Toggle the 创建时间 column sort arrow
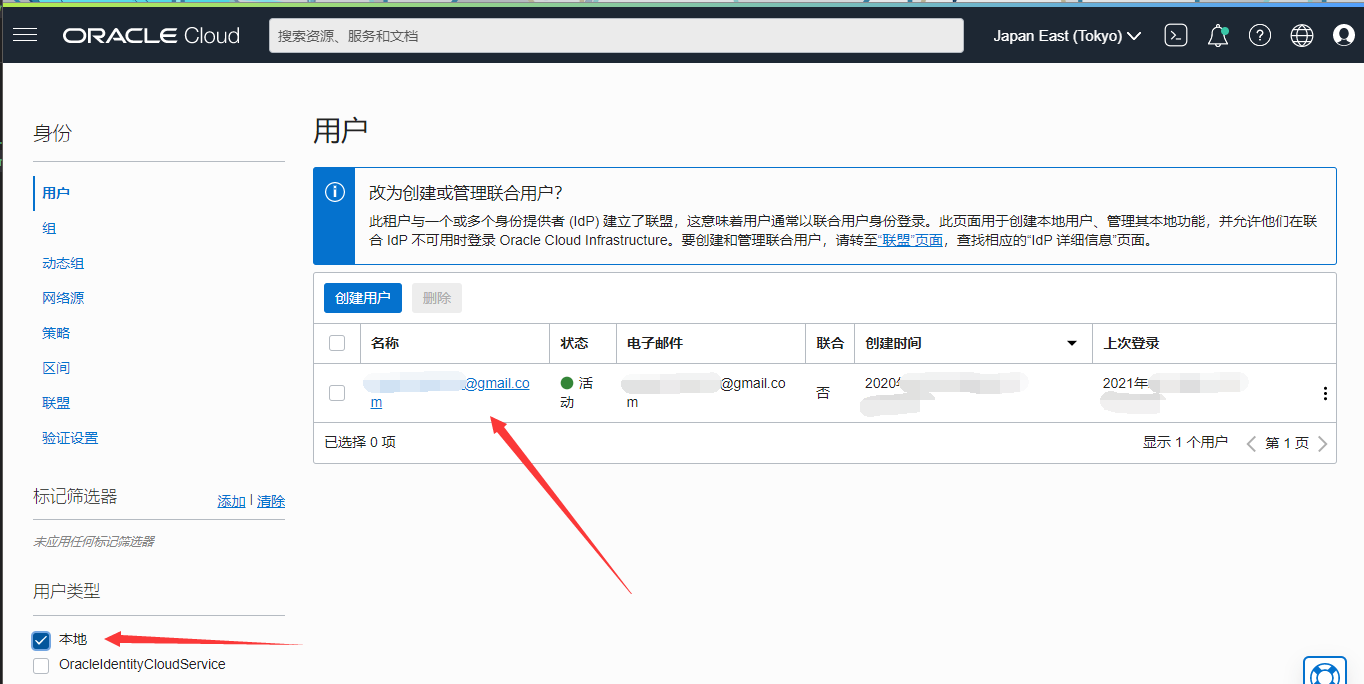 (x=1070, y=343)
